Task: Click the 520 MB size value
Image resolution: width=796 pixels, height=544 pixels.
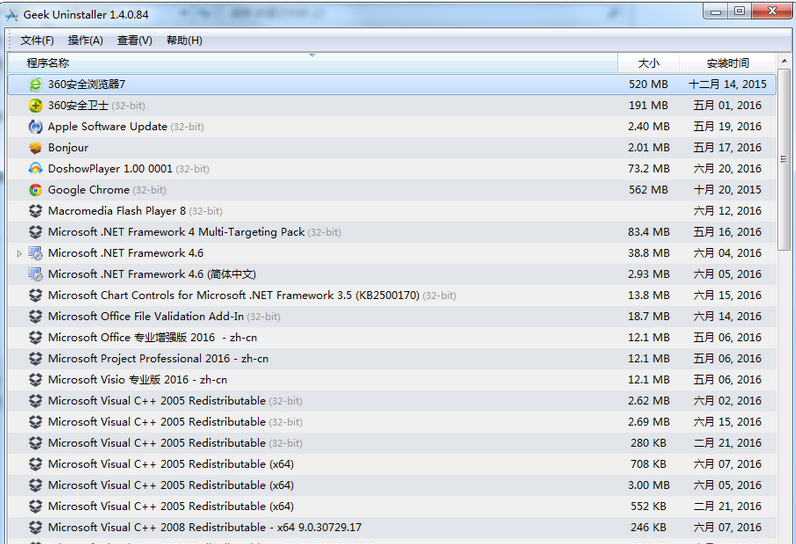Action: (x=648, y=84)
